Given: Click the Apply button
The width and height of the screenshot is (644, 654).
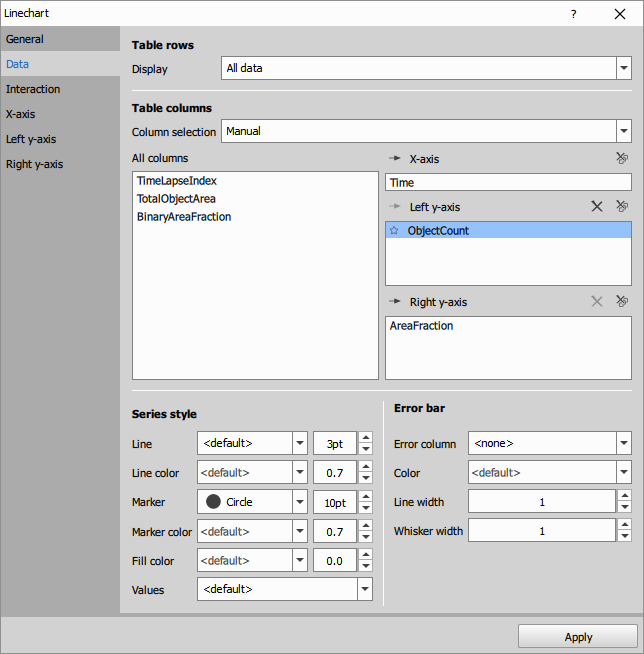Looking at the screenshot, I should pyautogui.click(x=578, y=637).
